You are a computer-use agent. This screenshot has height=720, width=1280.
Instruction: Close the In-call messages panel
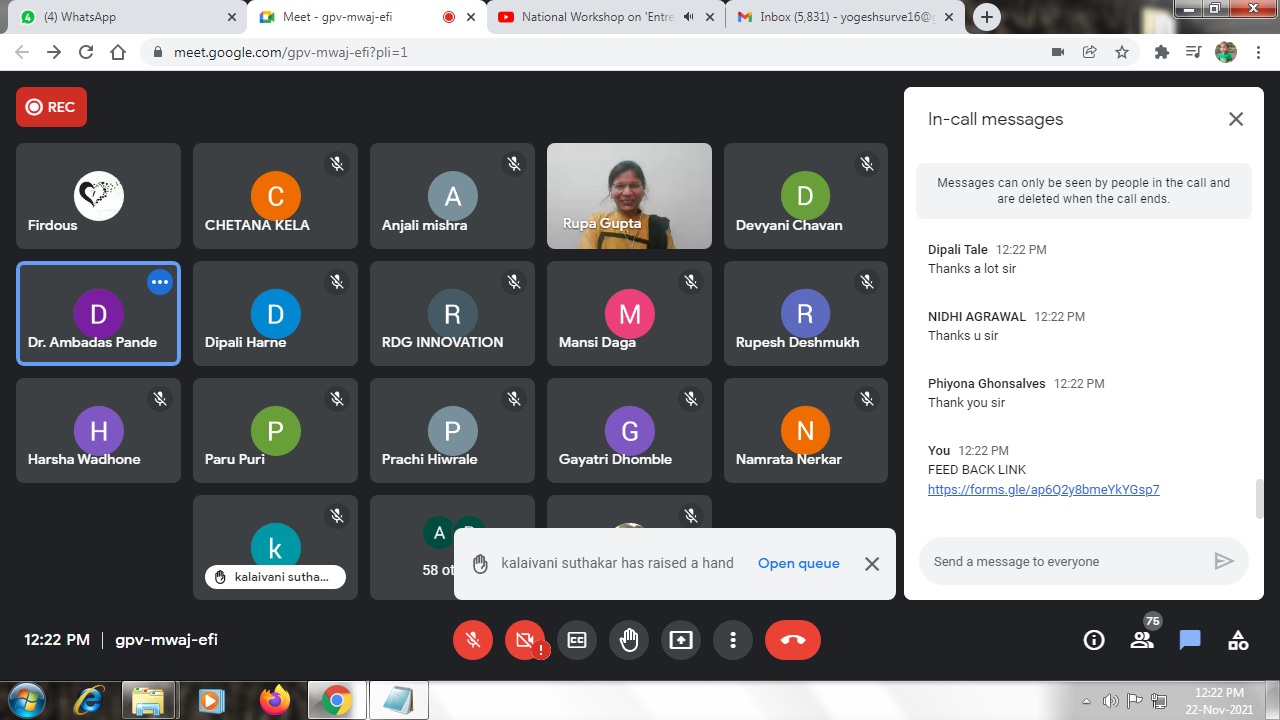(x=1236, y=119)
